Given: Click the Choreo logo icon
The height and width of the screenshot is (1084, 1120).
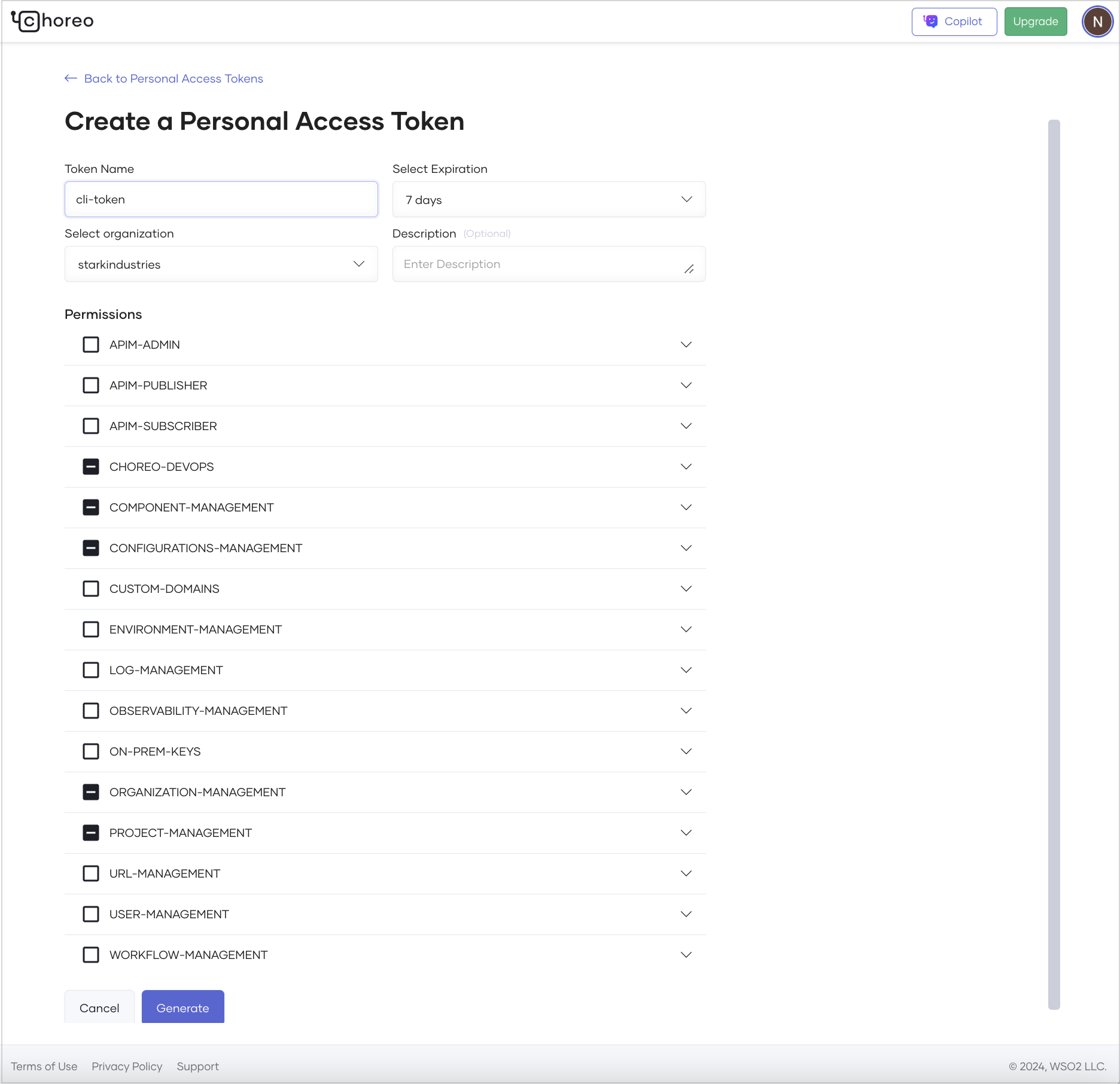Looking at the screenshot, I should 25,21.
